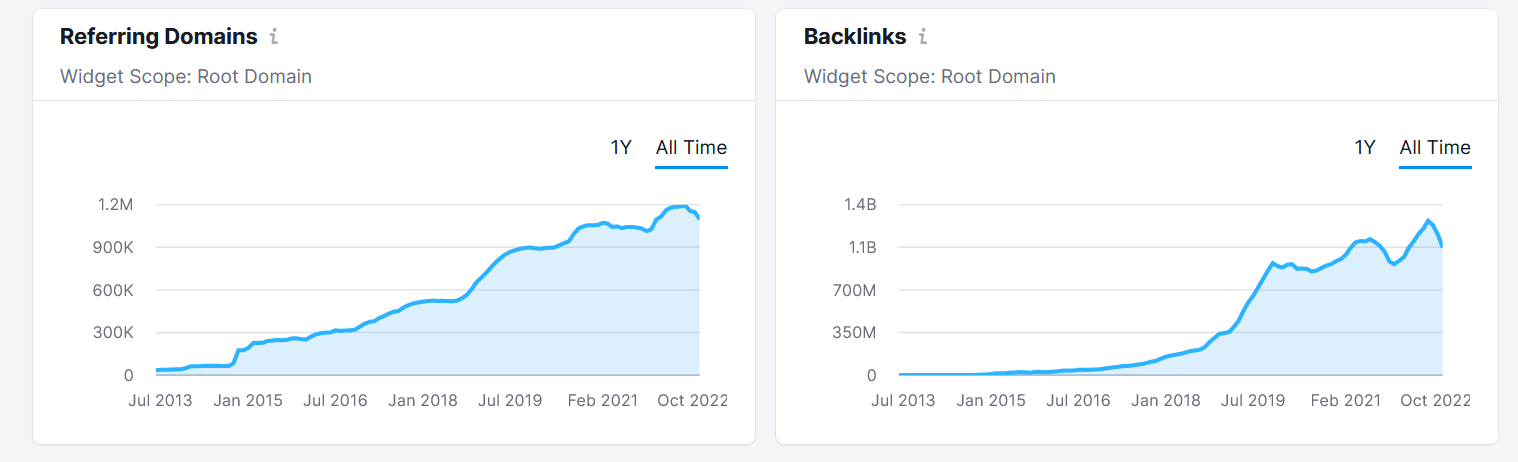This screenshot has height=462, width=1518.
Task: Open info icon beside Referring Domains title
Action: pos(274,37)
